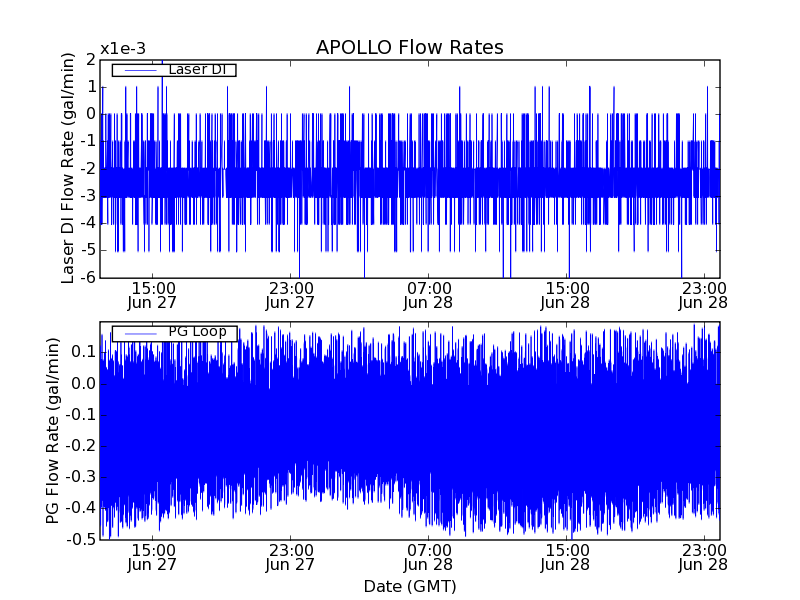800x600 pixels.
Task: Select the x1e-3 scale multiplier label
Action: click(x=123, y=49)
